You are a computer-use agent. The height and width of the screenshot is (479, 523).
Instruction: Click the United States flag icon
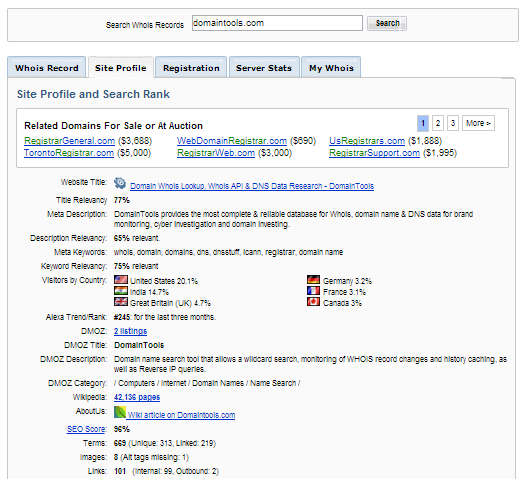121,280
